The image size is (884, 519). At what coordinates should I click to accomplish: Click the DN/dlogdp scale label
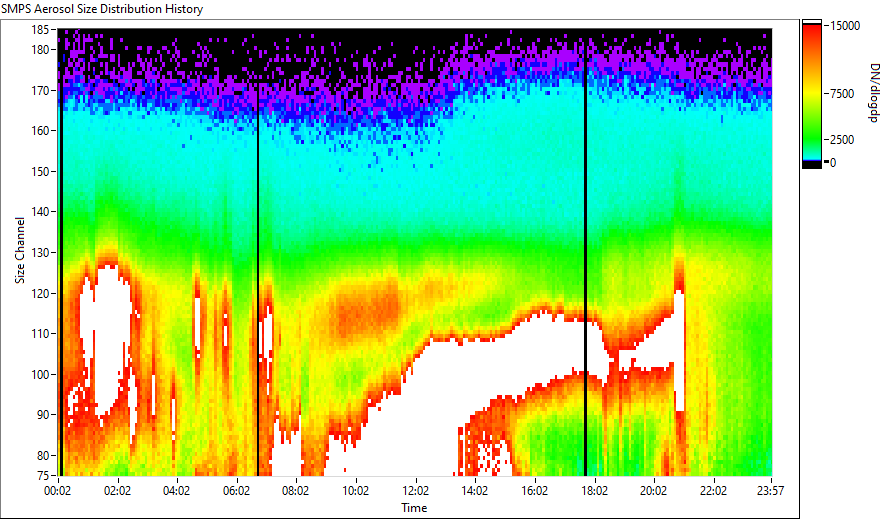873,93
